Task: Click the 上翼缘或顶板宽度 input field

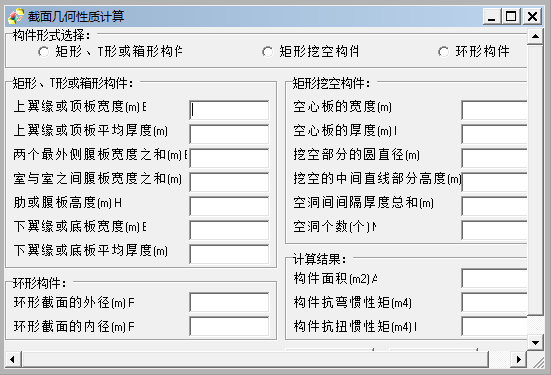Action: pyautogui.click(x=229, y=110)
